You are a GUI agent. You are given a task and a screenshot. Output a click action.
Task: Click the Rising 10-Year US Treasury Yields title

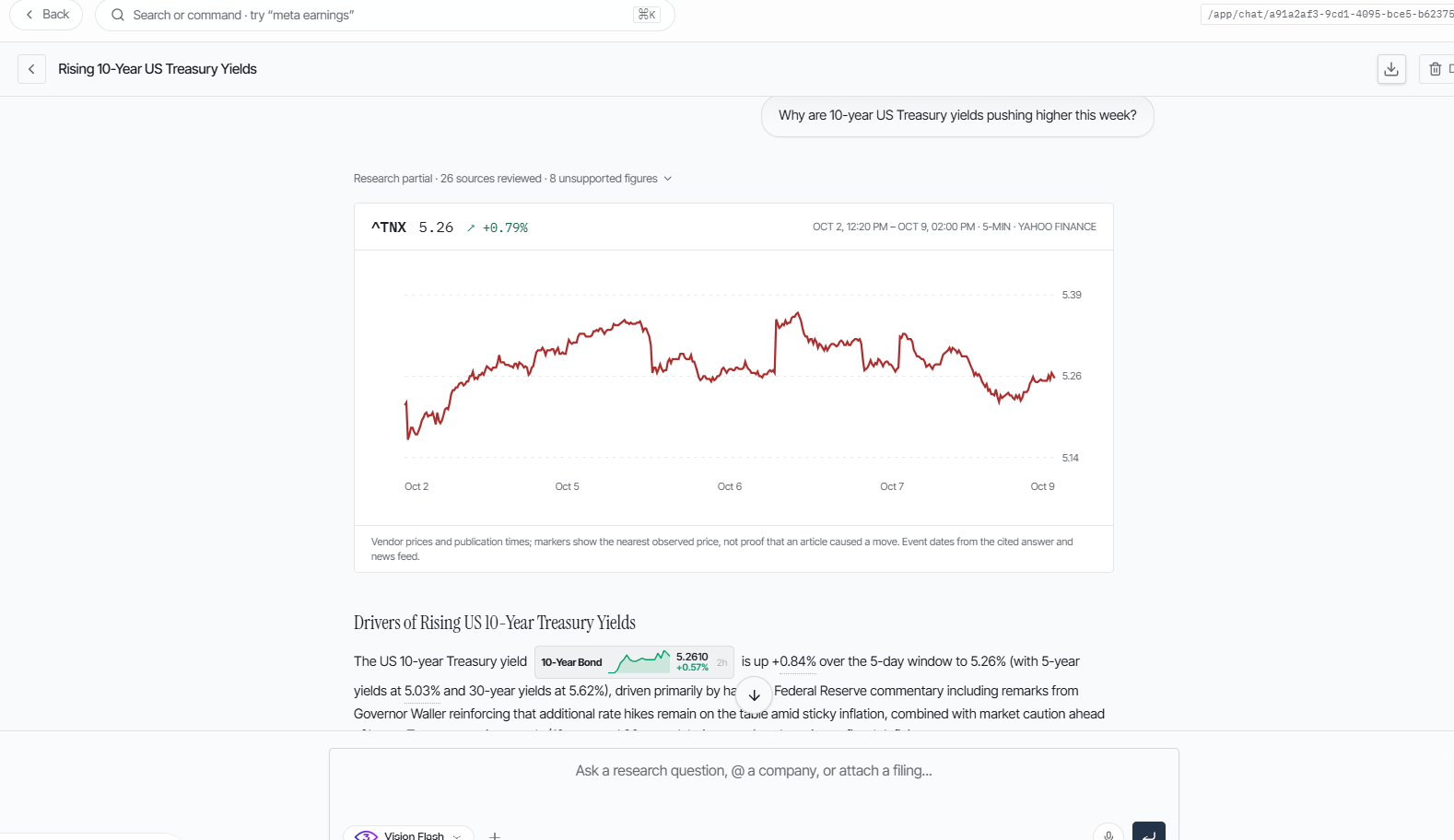coord(158,69)
